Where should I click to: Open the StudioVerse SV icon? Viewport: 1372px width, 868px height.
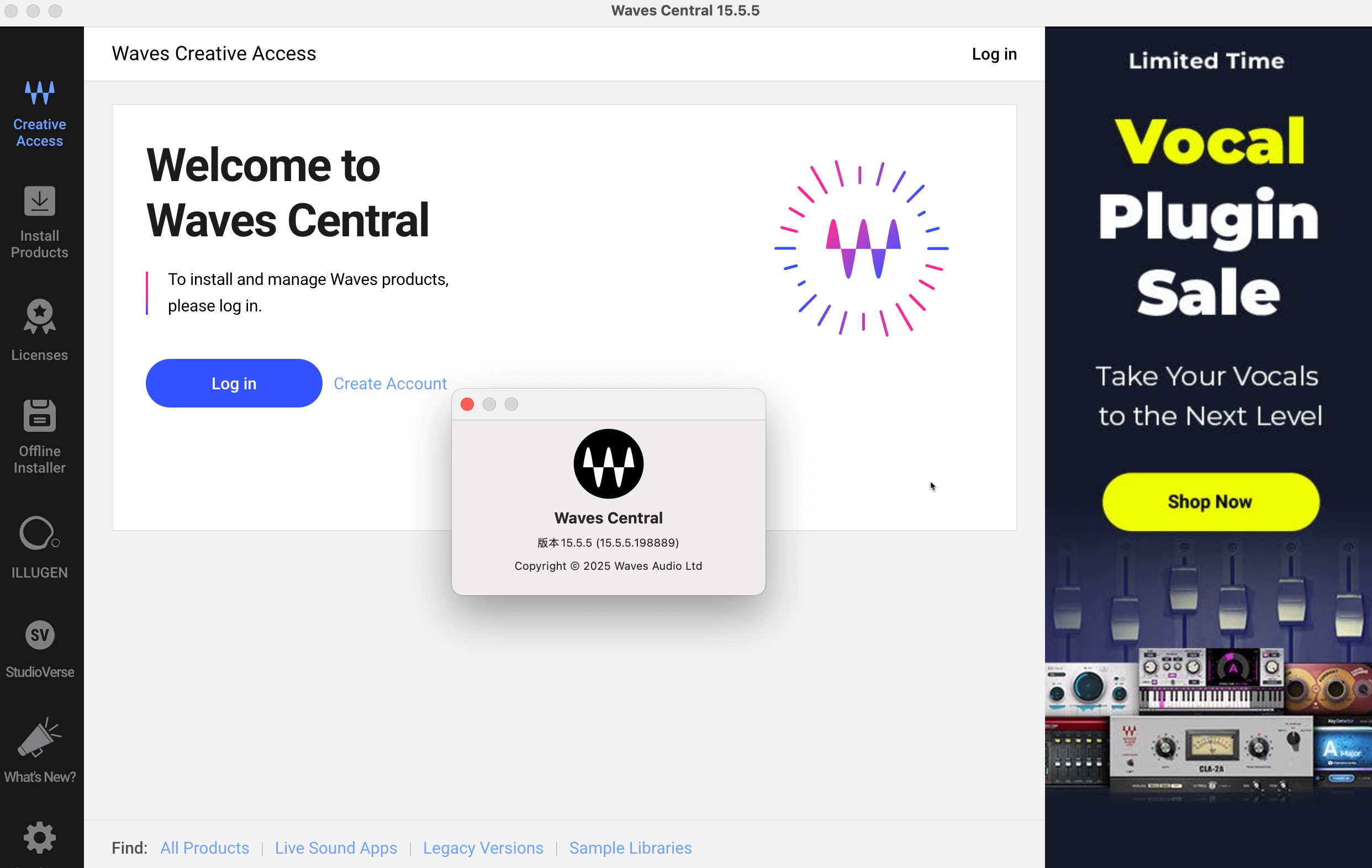click(x=39, y=635)
